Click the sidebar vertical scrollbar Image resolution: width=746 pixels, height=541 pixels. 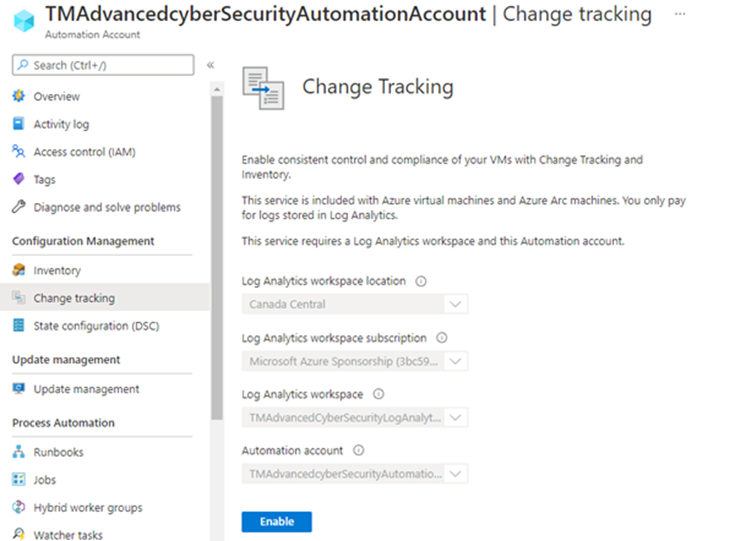point(216,250)
